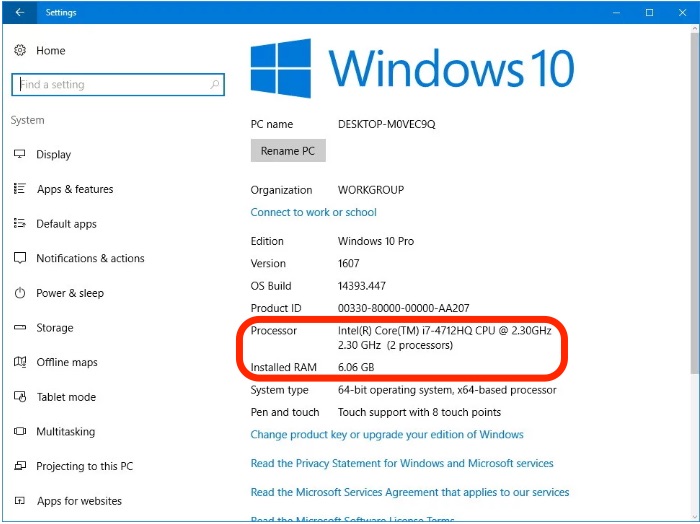The height and width of the screenshot is (524, 700).
Task: Click the Apps & features list icon
Action: tap(20, 188)
